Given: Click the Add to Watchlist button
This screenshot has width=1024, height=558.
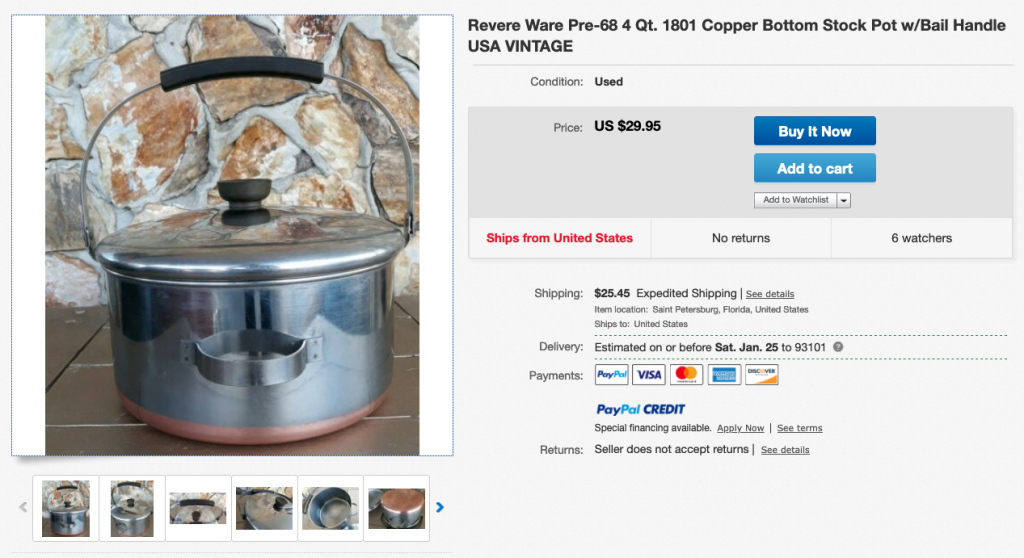Looking at the screenshot, I should point(795,200).
